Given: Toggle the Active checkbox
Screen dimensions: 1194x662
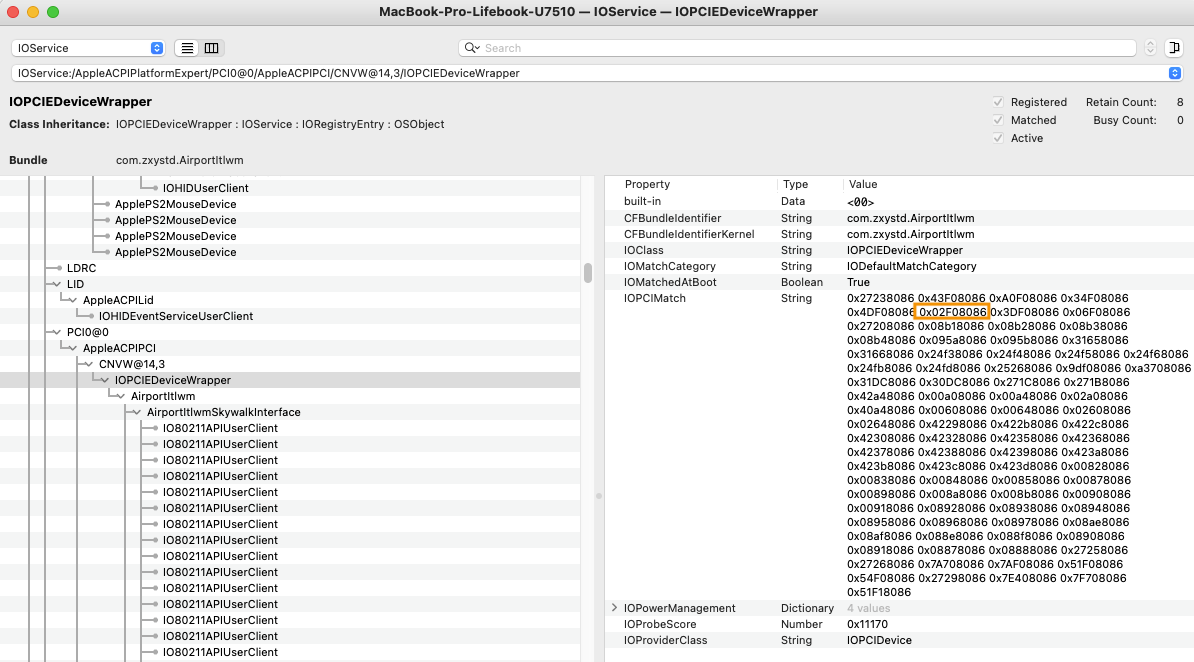Looking at the screenshot, I should [x=998, y=138].
